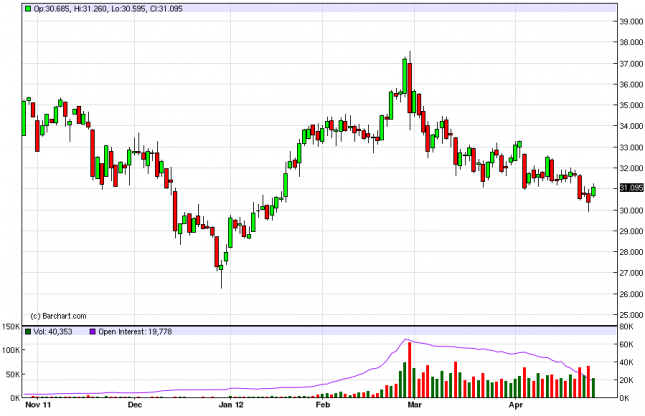Click the 'Jan 12' date axis label

click(x=231, y=405)
